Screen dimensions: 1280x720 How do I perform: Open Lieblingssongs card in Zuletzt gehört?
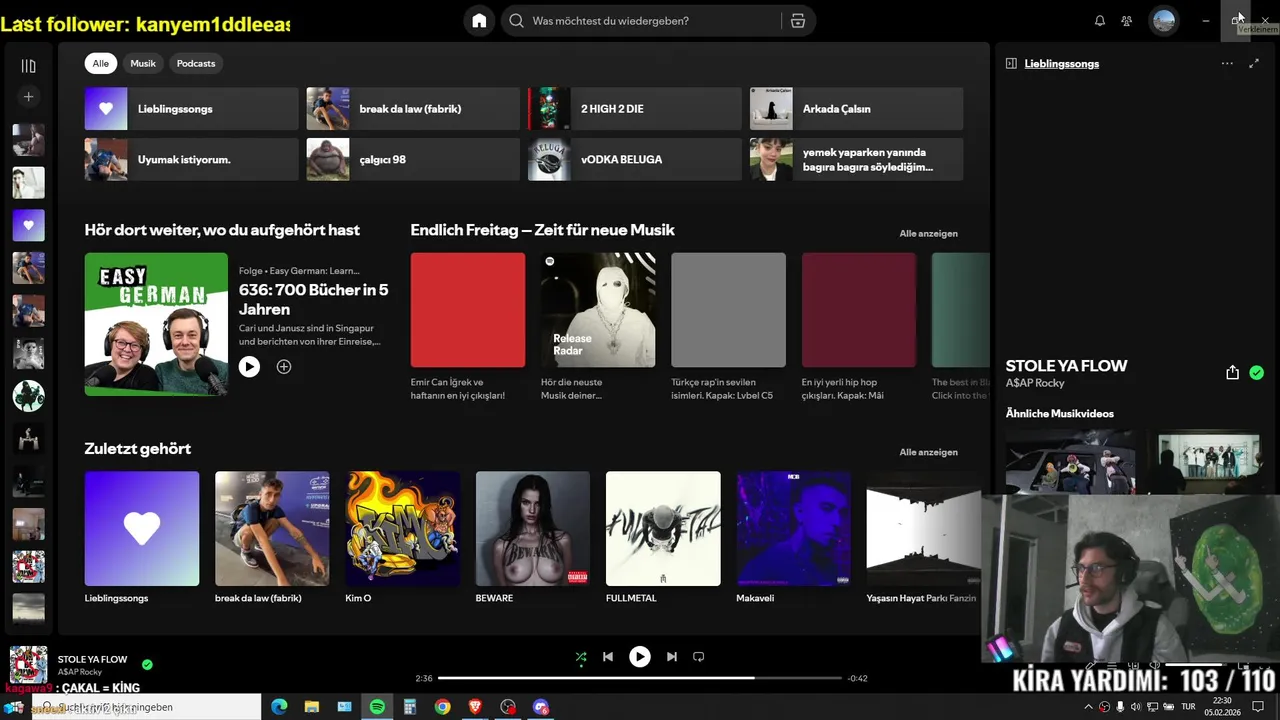(x=142, y=538)
